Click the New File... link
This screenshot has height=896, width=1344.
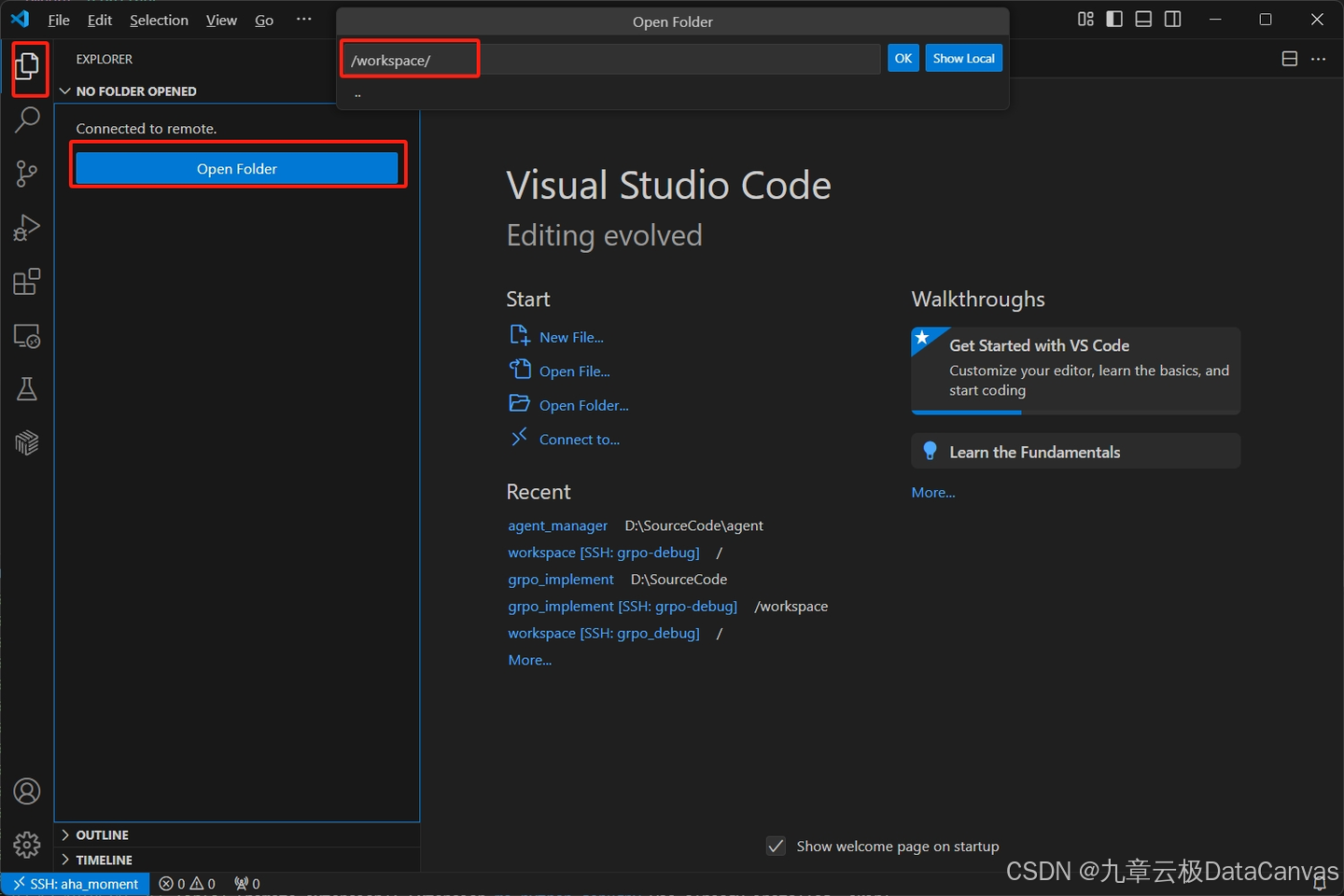point(571,337)
